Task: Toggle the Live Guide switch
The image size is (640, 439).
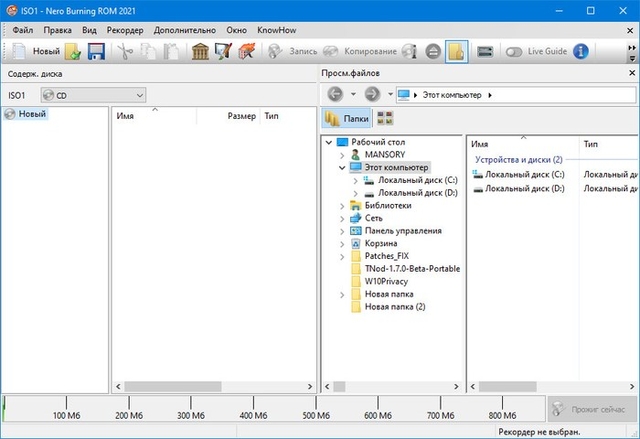Action: (x=515, y=51)
